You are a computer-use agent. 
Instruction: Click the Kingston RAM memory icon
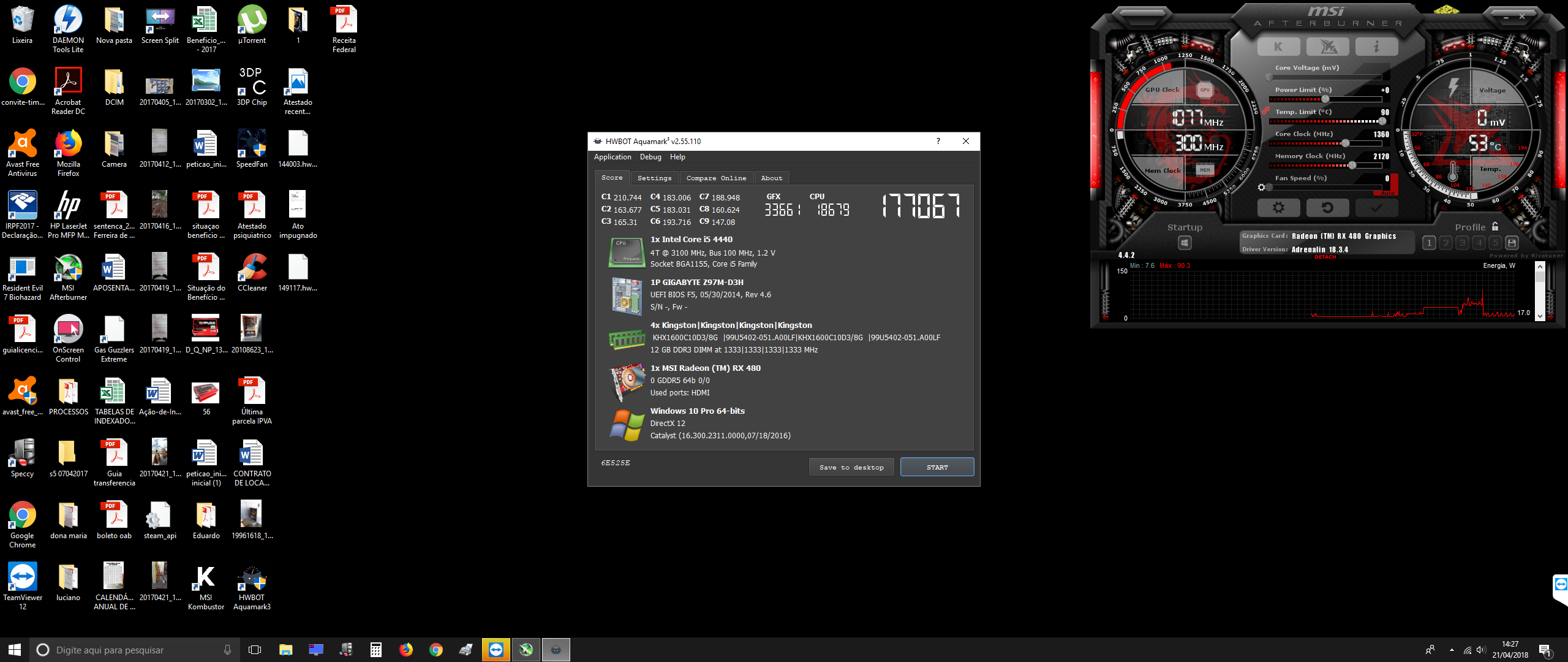point(627,339)
